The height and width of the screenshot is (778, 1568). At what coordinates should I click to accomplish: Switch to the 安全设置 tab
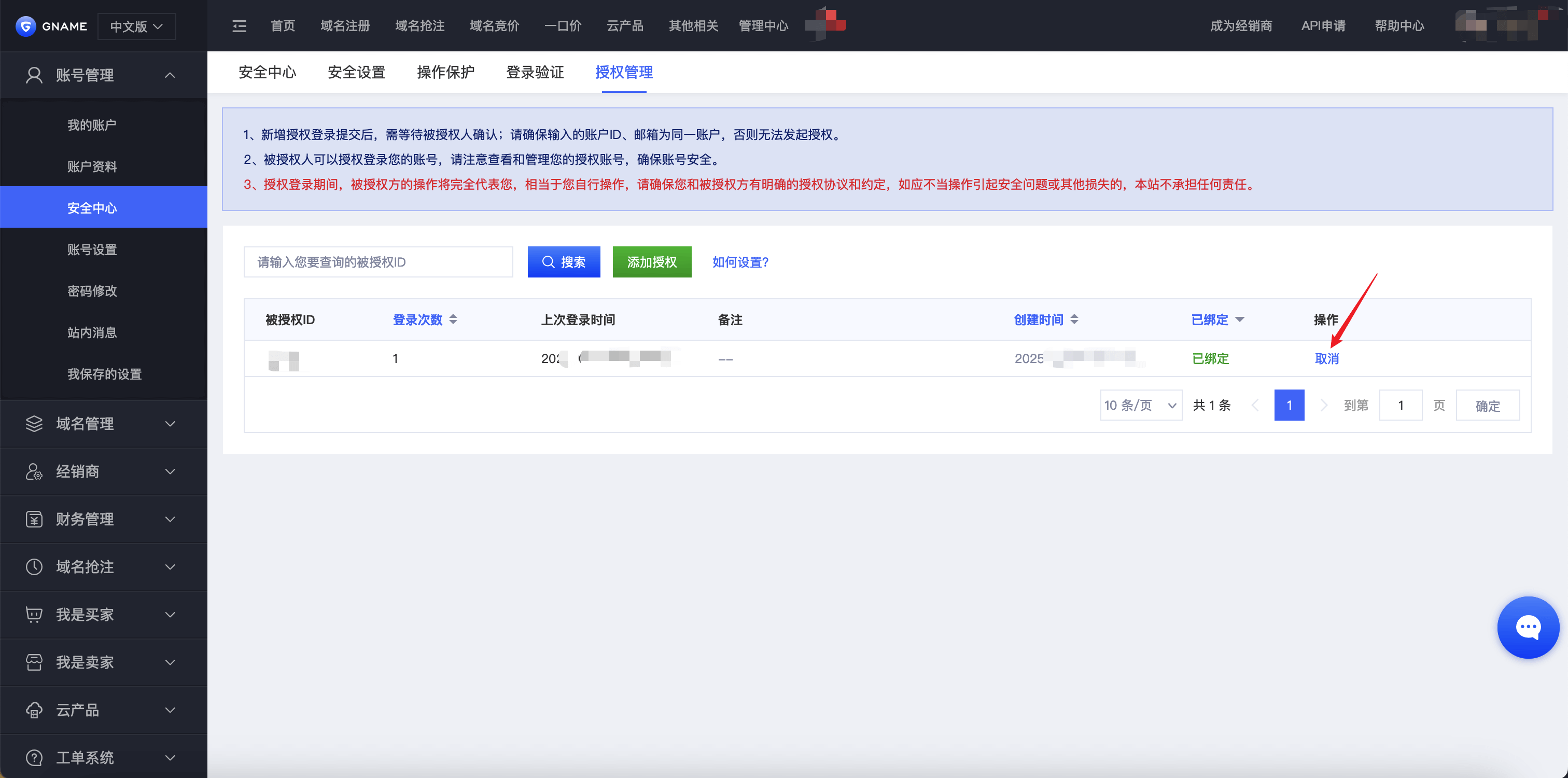coord(357,73)
